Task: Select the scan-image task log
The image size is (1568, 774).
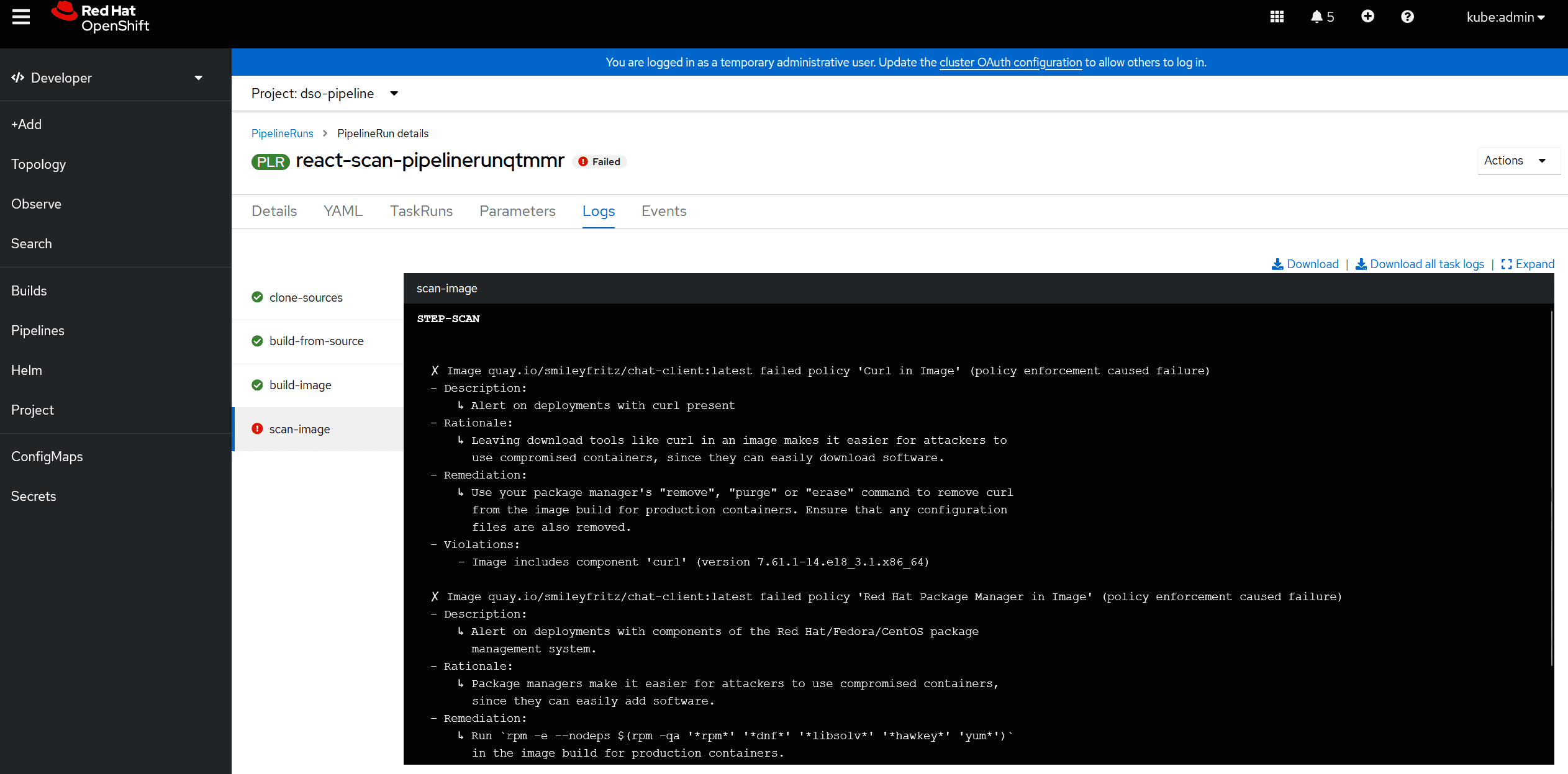Action: coord(318,429)
